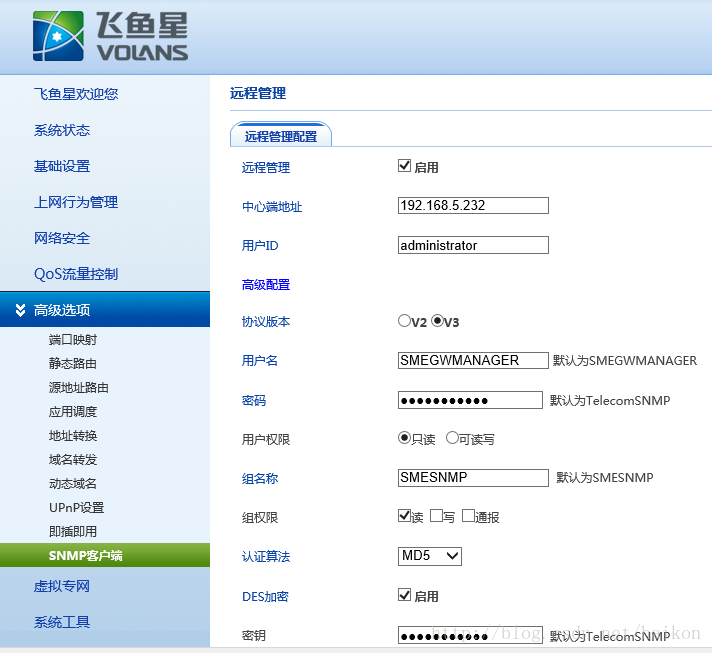Open 应用调度 submenu item
Image resolution: width=712 pixels, height=653 pixels.
[73, 411]
